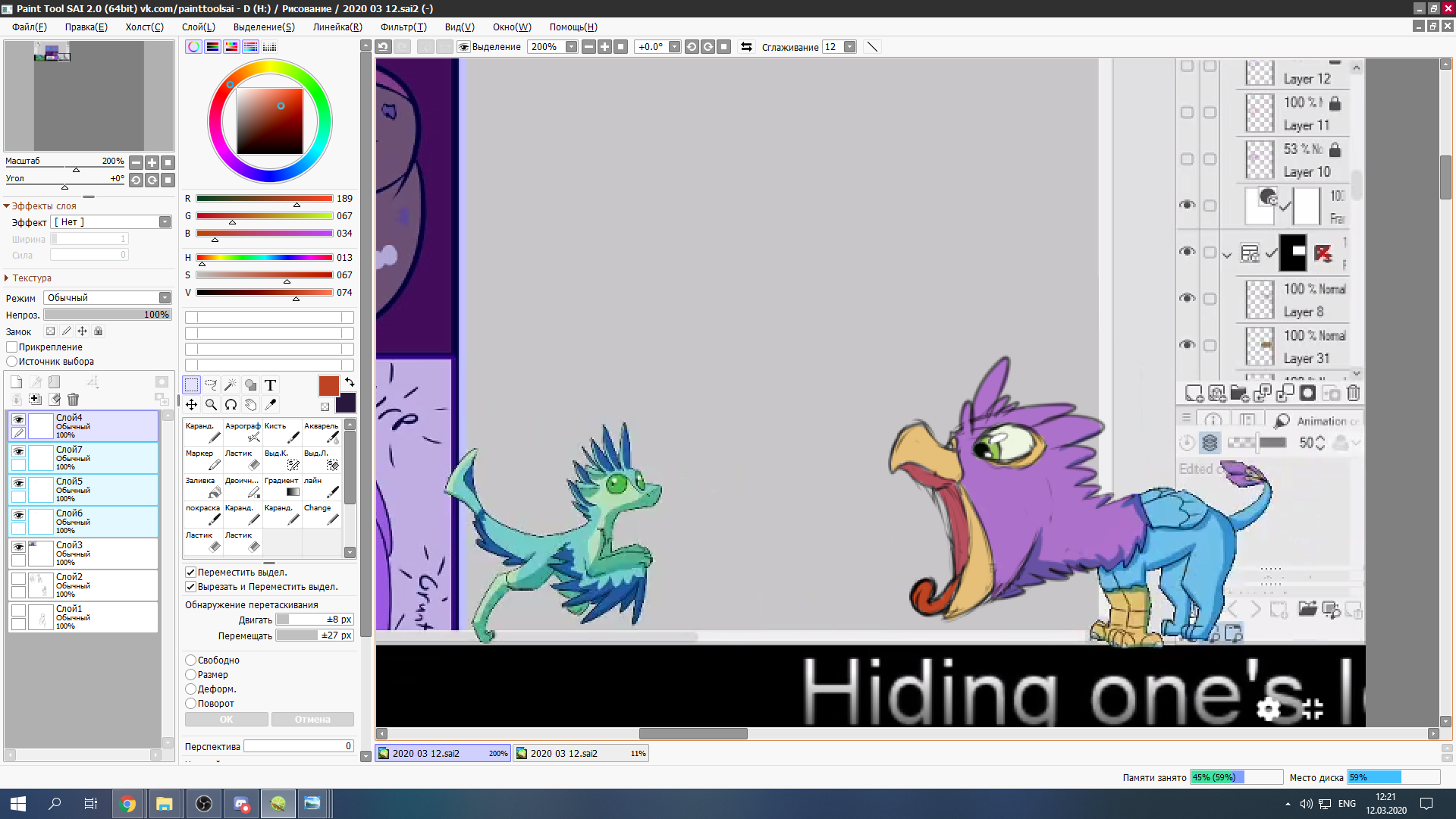Viewport: 1456px width, 819px height.
Task: Select the Eyedropper tool
Action: click(x=270, y=405)
